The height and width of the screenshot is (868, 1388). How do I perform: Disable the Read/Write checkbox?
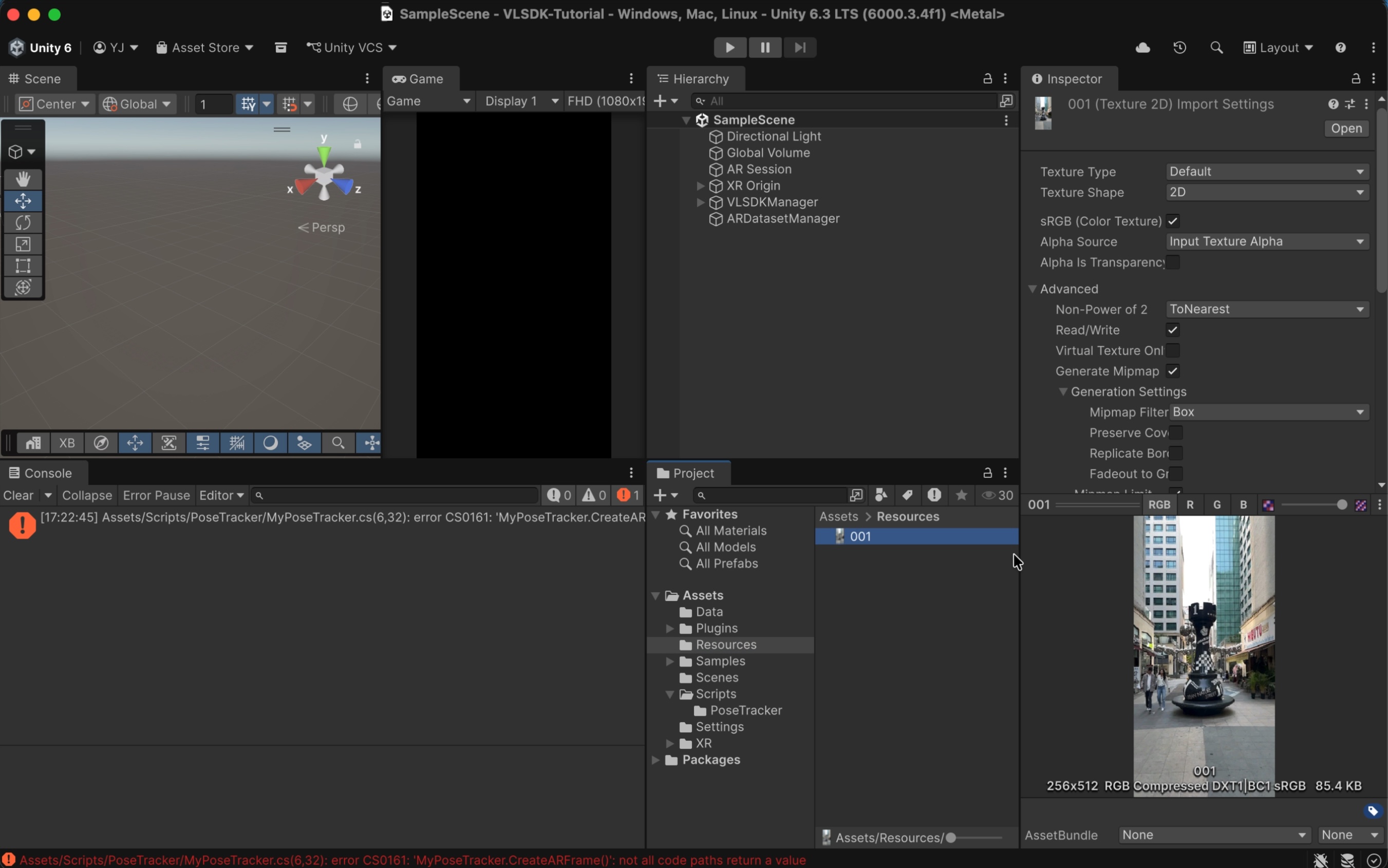pos(1173,330)
